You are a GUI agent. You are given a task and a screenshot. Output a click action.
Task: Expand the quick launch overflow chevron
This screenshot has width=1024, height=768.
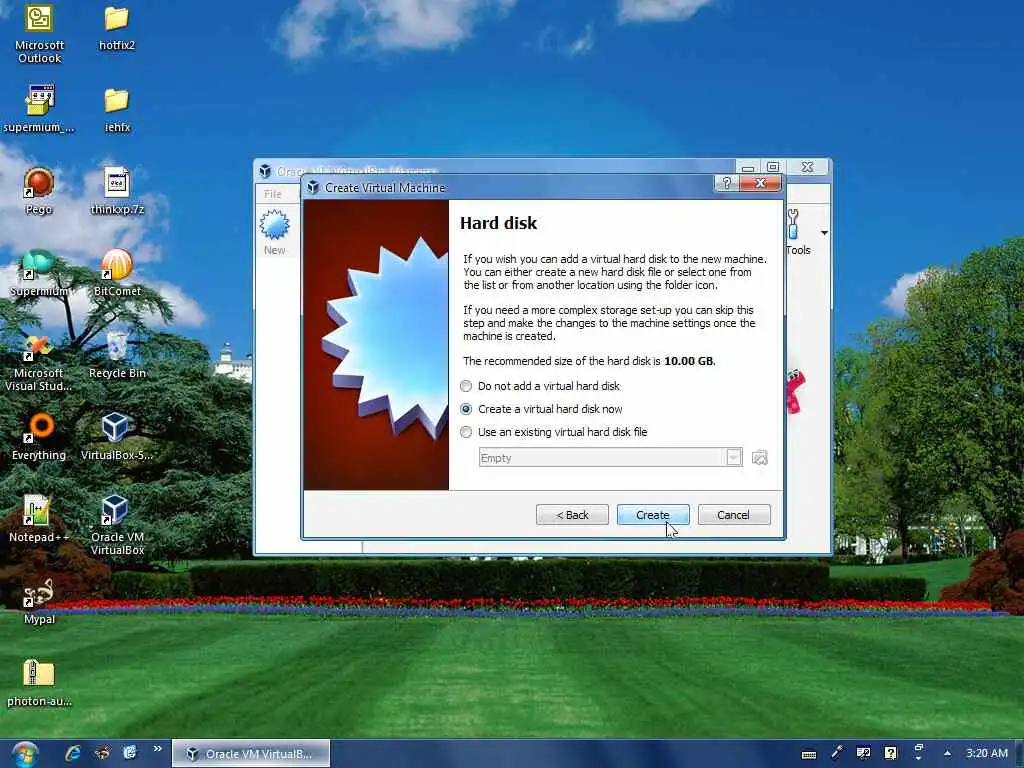(x=157, y=748)
